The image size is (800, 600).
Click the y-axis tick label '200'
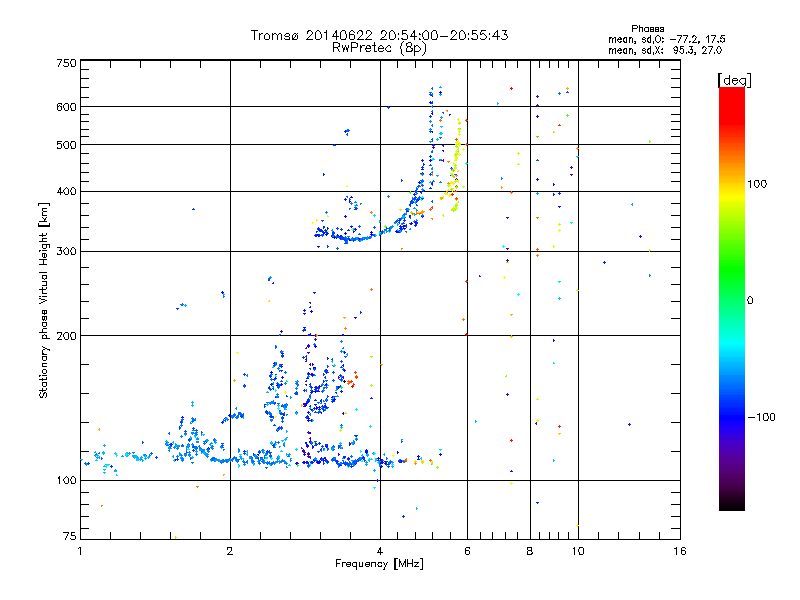tap(66, 336)
